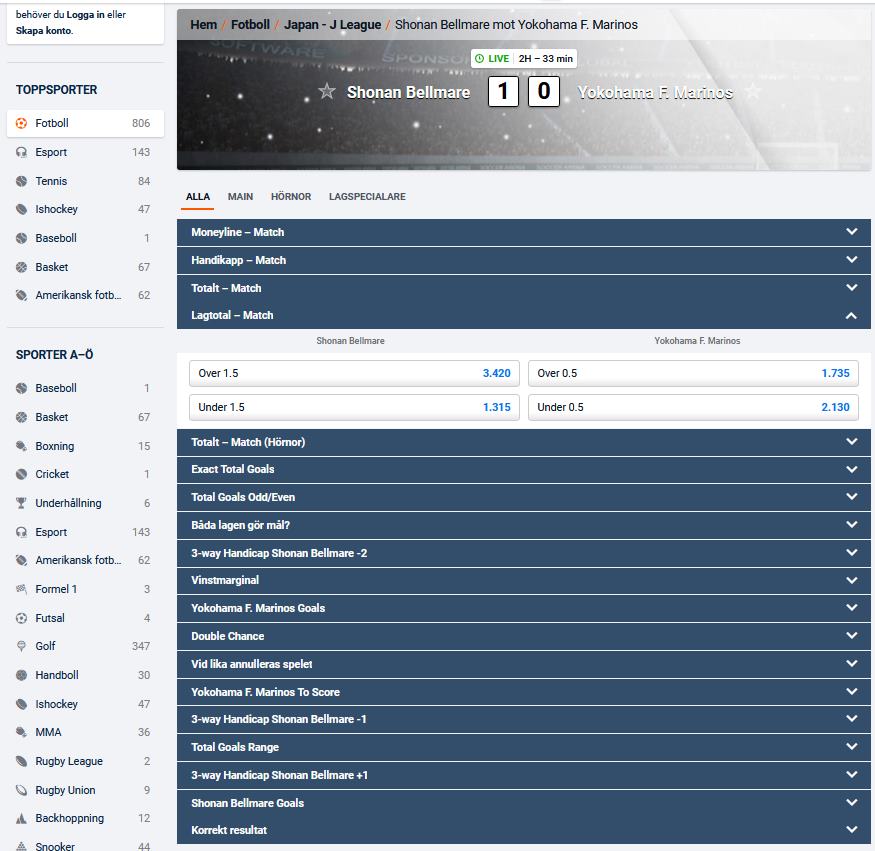Viewport: 875px width, 851px height.
Task: Expand the Vid lika annulleras spelet market
Action: pos(523,664)
